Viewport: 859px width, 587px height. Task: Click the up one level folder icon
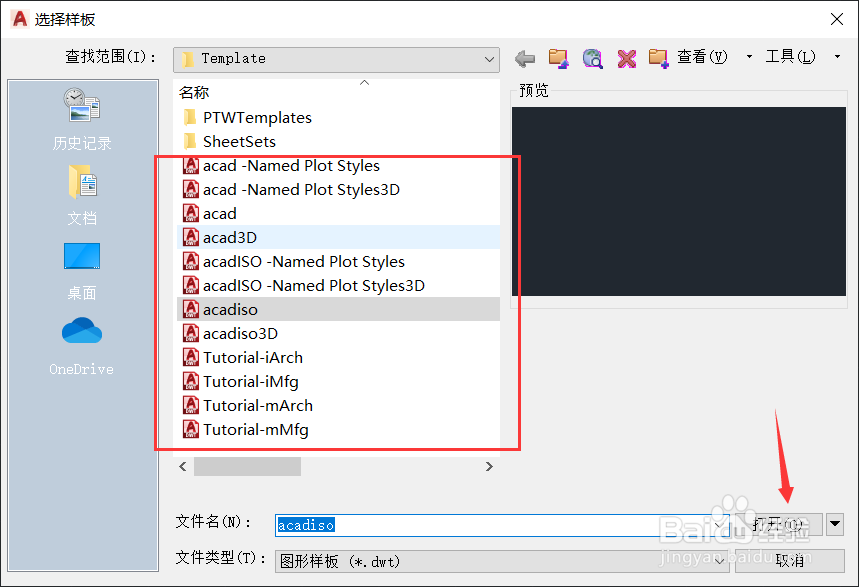558,58
